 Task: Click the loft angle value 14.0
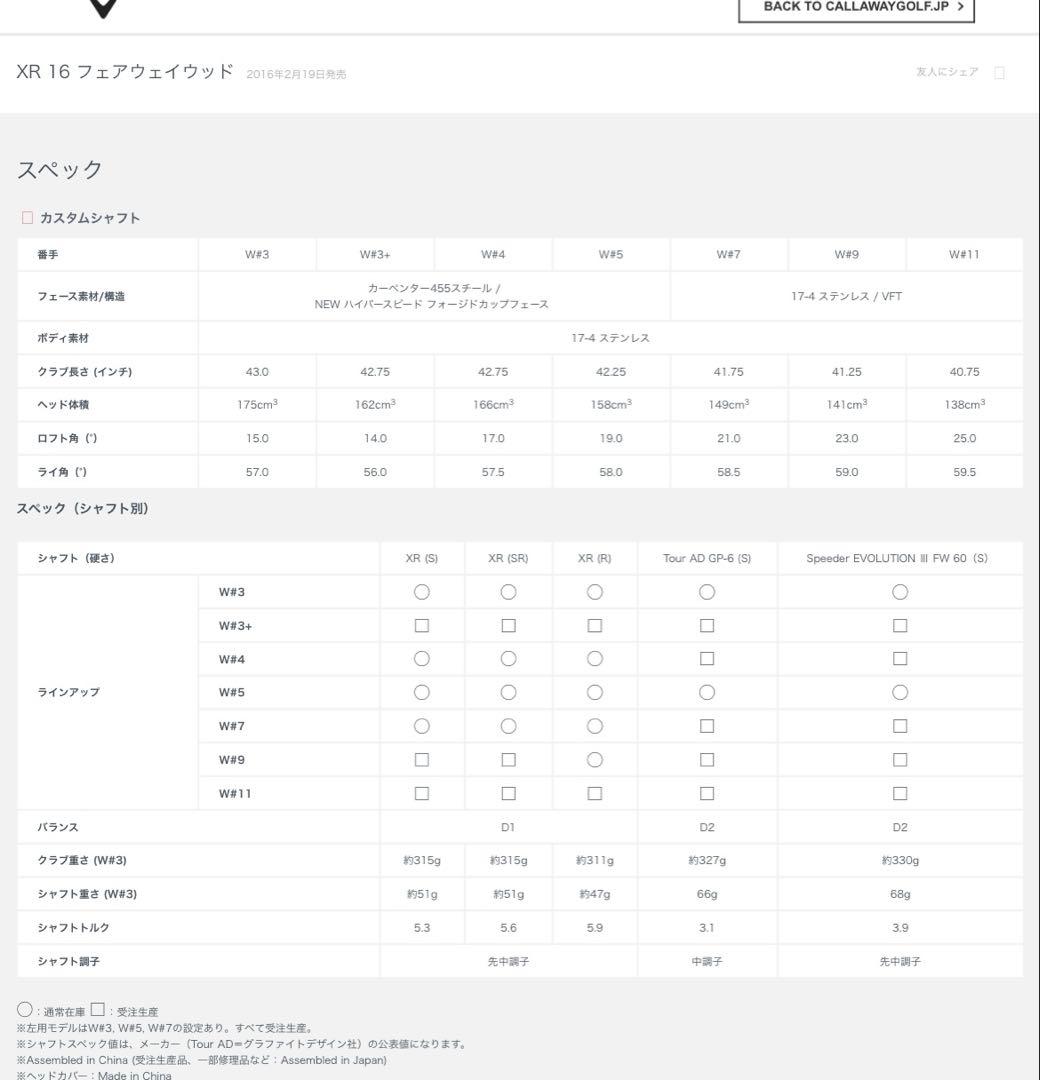(375, 438)
